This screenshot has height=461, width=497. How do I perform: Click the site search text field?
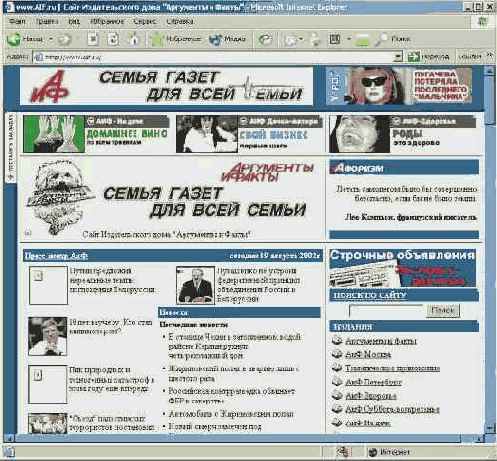click(386, 310)
